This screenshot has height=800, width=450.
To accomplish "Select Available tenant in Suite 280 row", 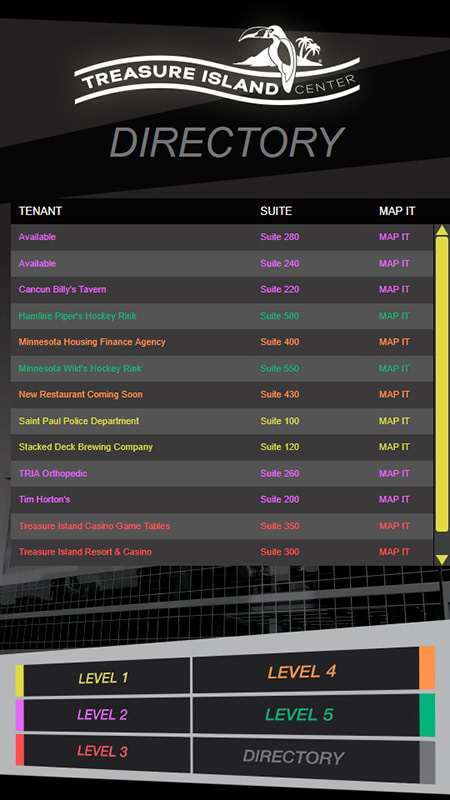I will 37,237.
